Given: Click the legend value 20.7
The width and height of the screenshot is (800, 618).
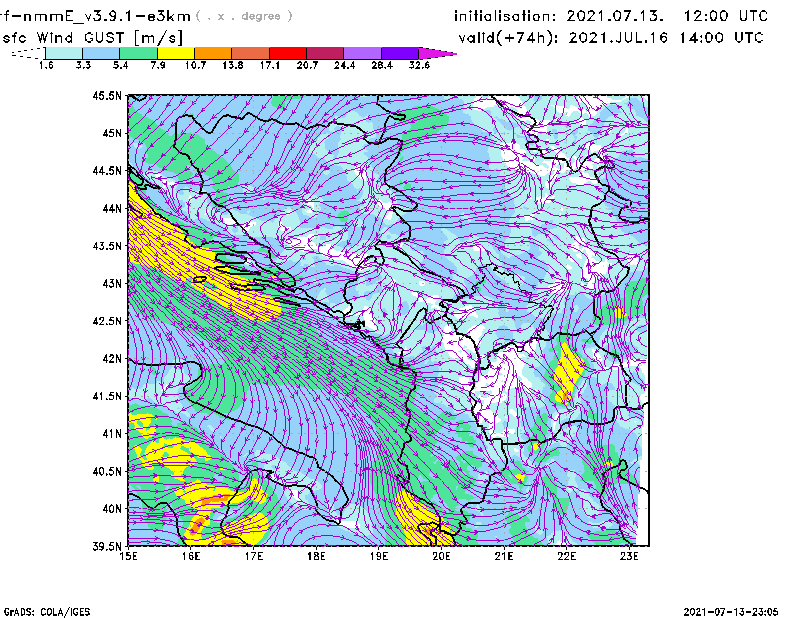Looking at the screenshot, I should point(307,65).
